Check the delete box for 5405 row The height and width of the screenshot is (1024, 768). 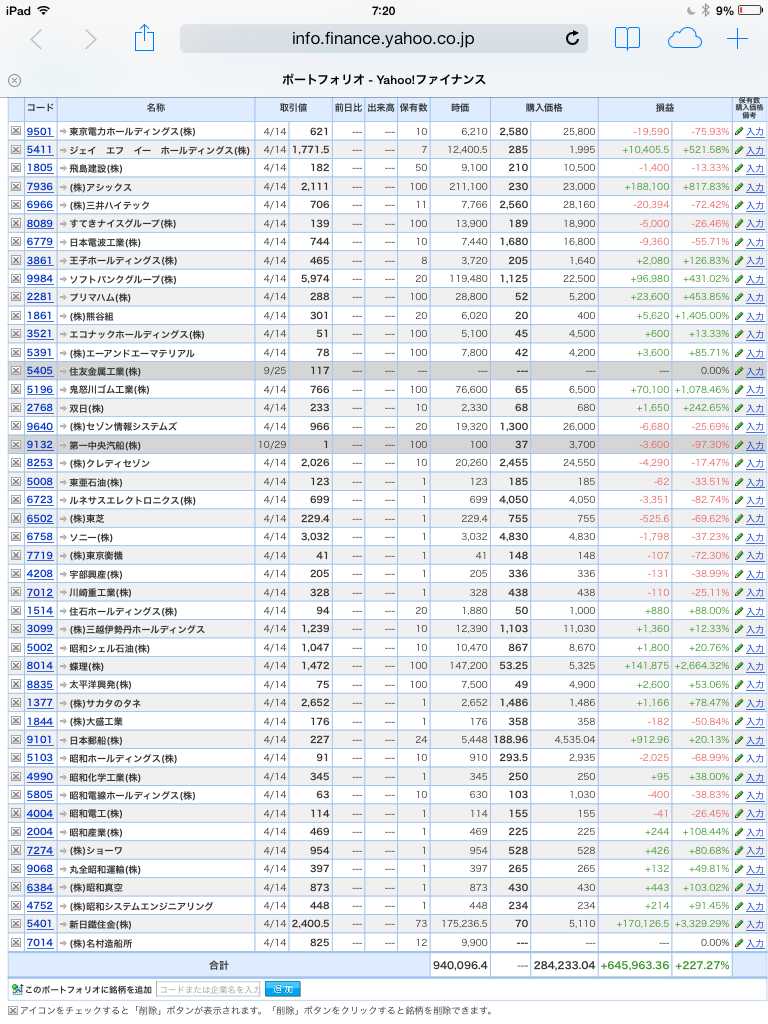click(x=16, y=371)
